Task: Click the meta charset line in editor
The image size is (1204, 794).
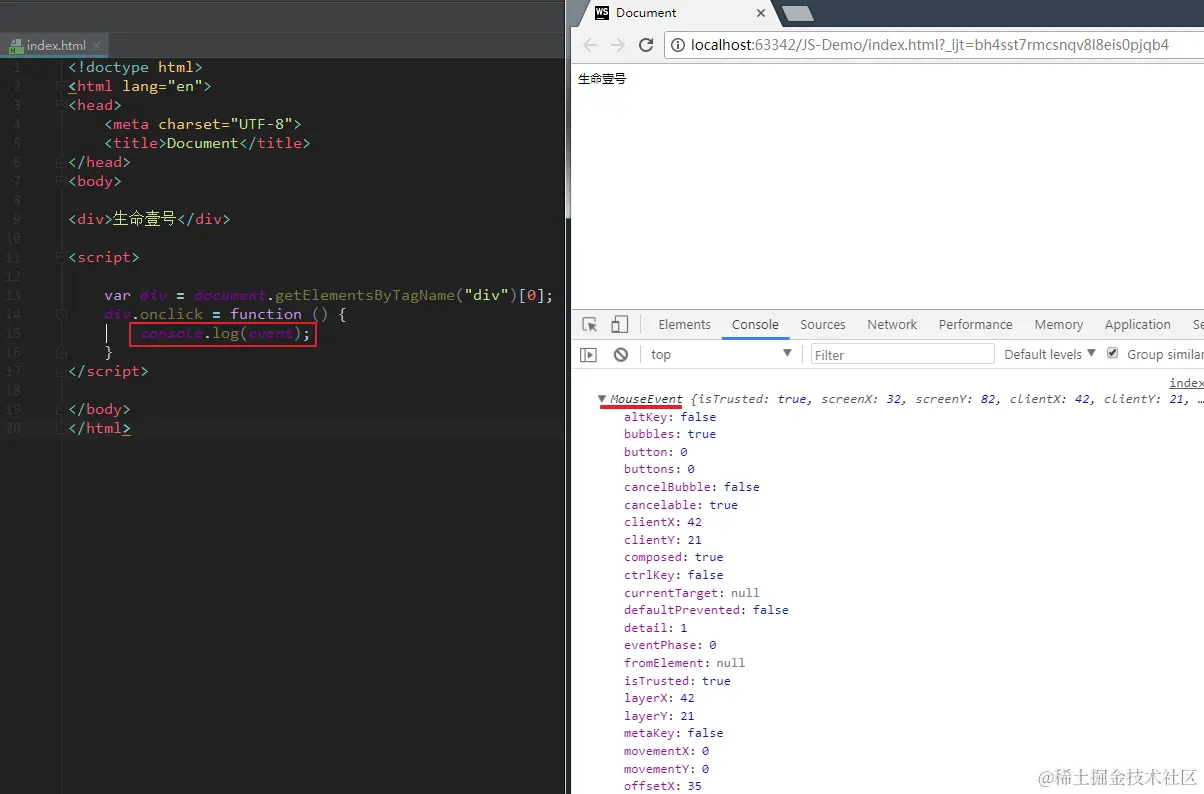Action: click(x=203, y=124)
